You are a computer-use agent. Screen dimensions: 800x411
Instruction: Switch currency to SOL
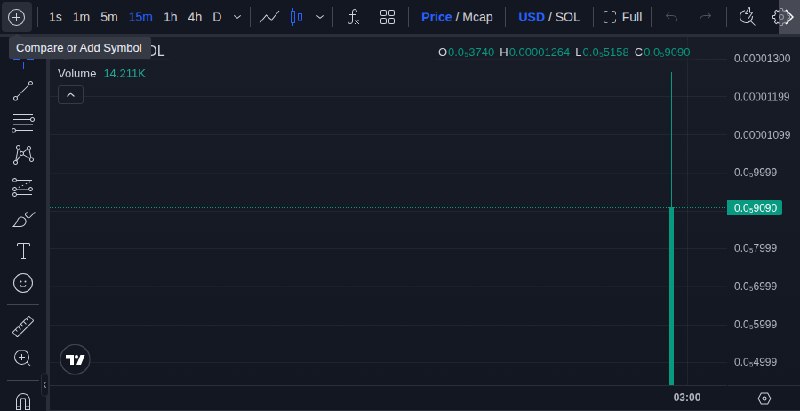click(567, 17)
